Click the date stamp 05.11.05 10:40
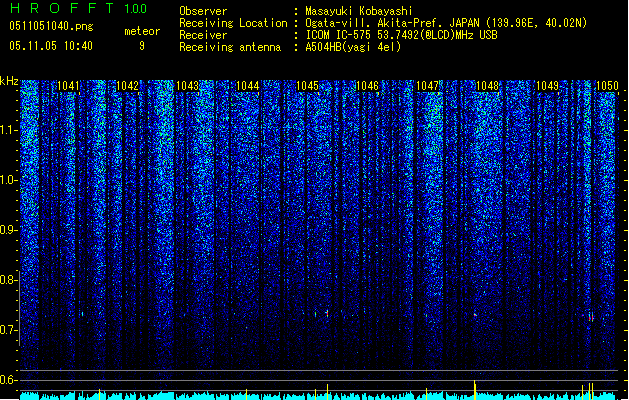Screen dimensions: 629x400 coord(51,46)
